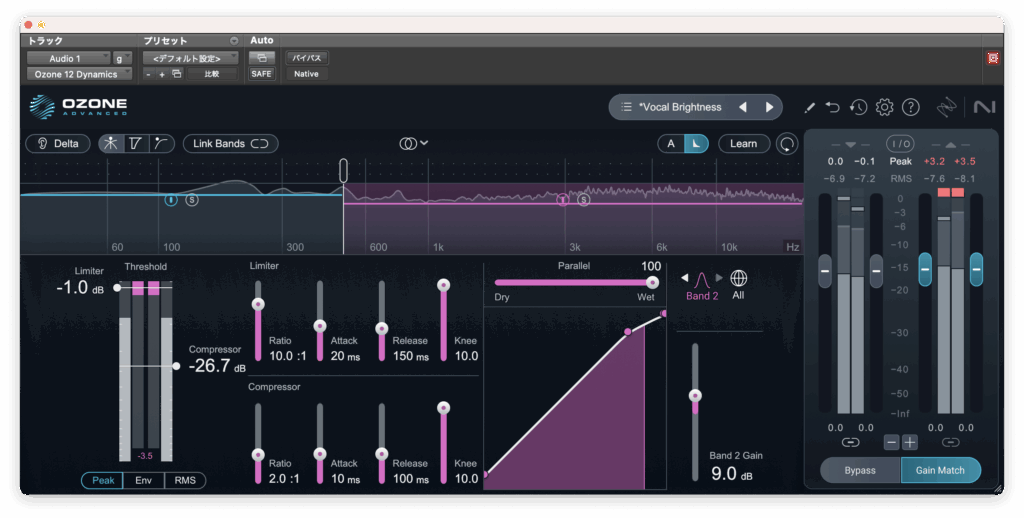Open the Audio 1 track dropdown
The height and width of the screenshot is (518, 1024).
coord(67,58)
